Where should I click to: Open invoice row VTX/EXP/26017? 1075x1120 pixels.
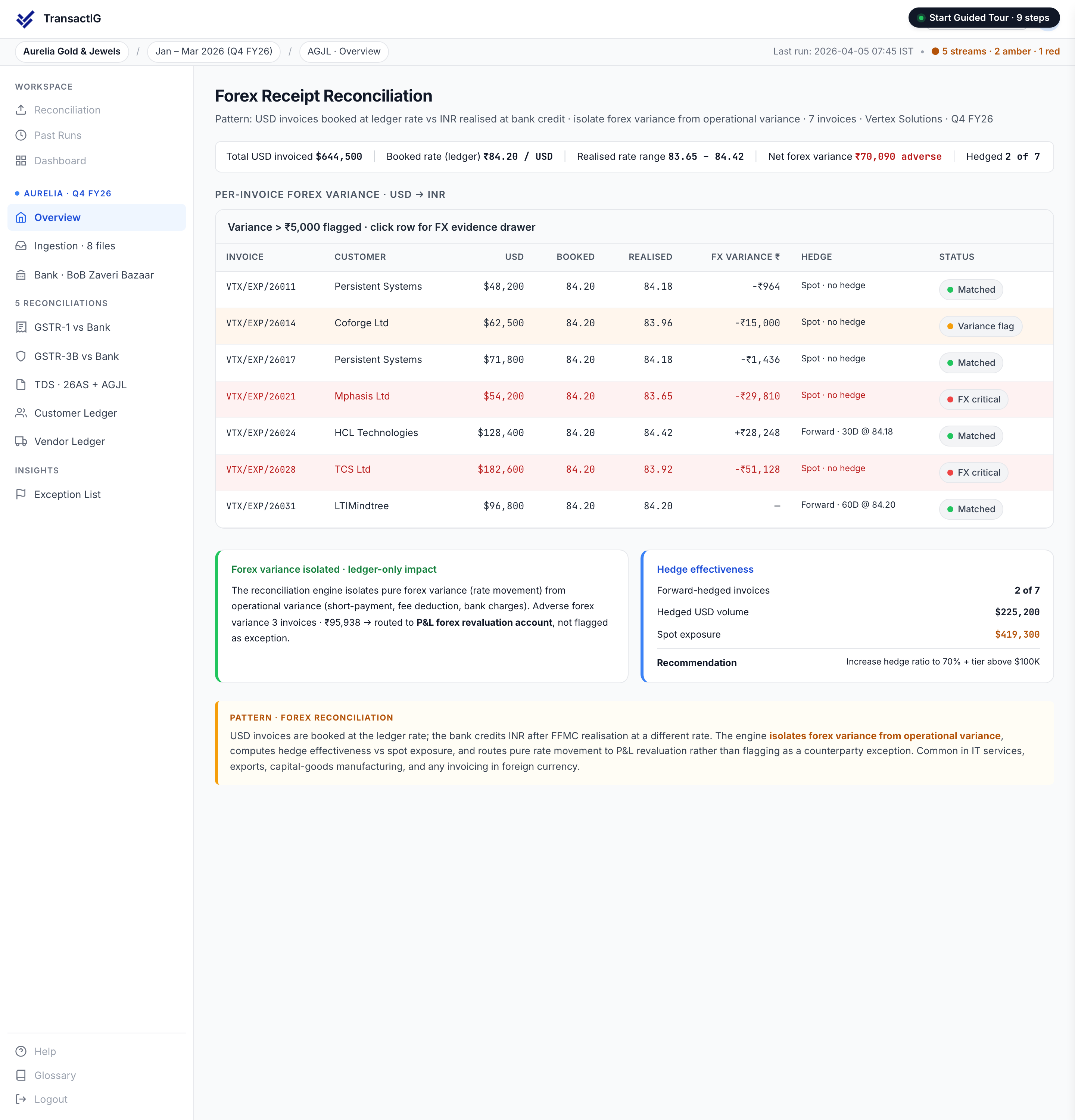pos(634,363)
